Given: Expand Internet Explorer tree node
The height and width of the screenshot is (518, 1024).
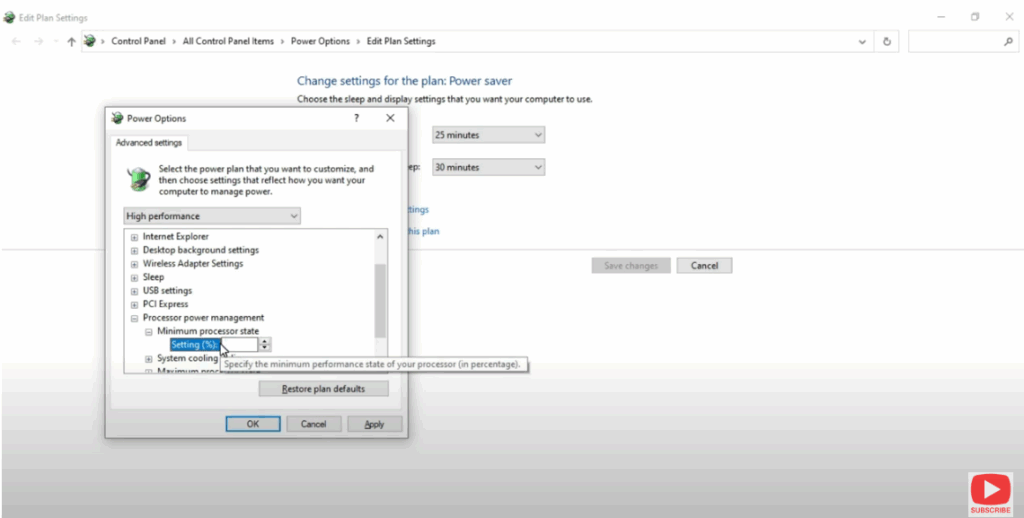Looking at the screenshot, I should click(x=135, y=237).
